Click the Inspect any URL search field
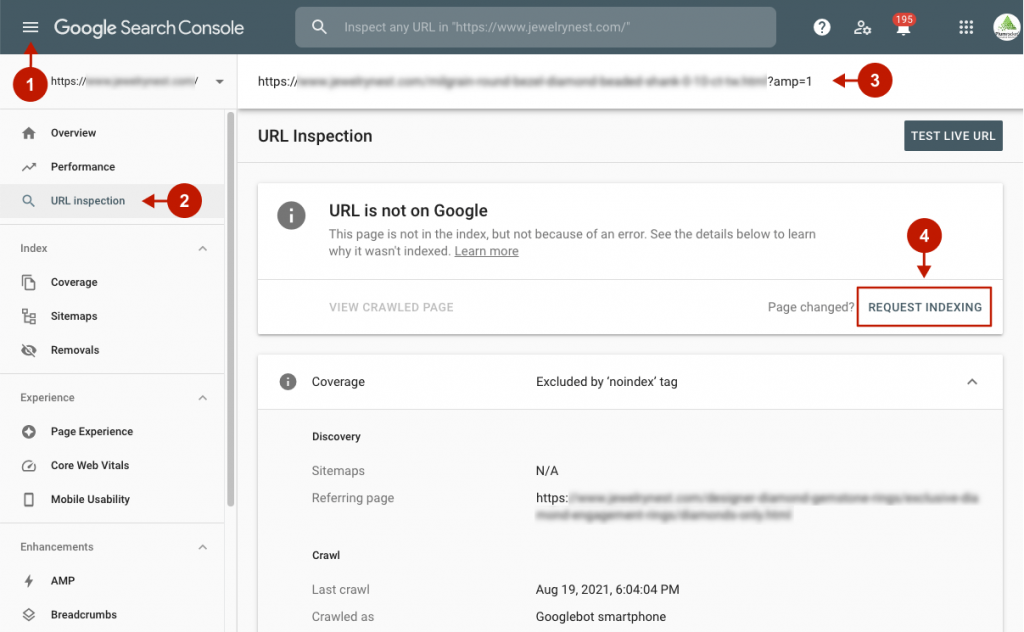Viewport: 1024px width, 632px height. pyautogui.click(x=550, y=27)
